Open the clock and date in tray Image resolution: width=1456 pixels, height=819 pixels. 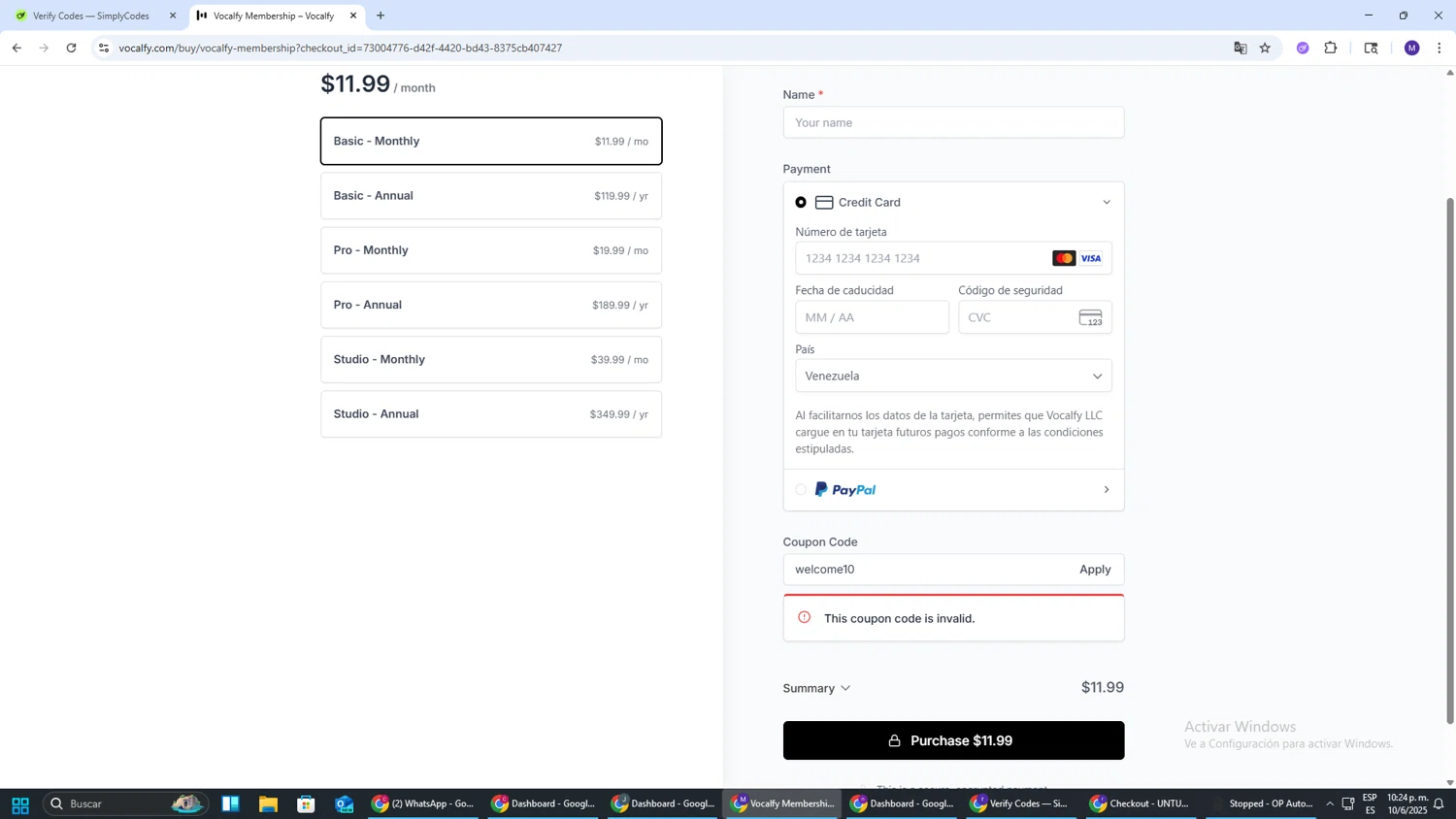pos(1406,803)
